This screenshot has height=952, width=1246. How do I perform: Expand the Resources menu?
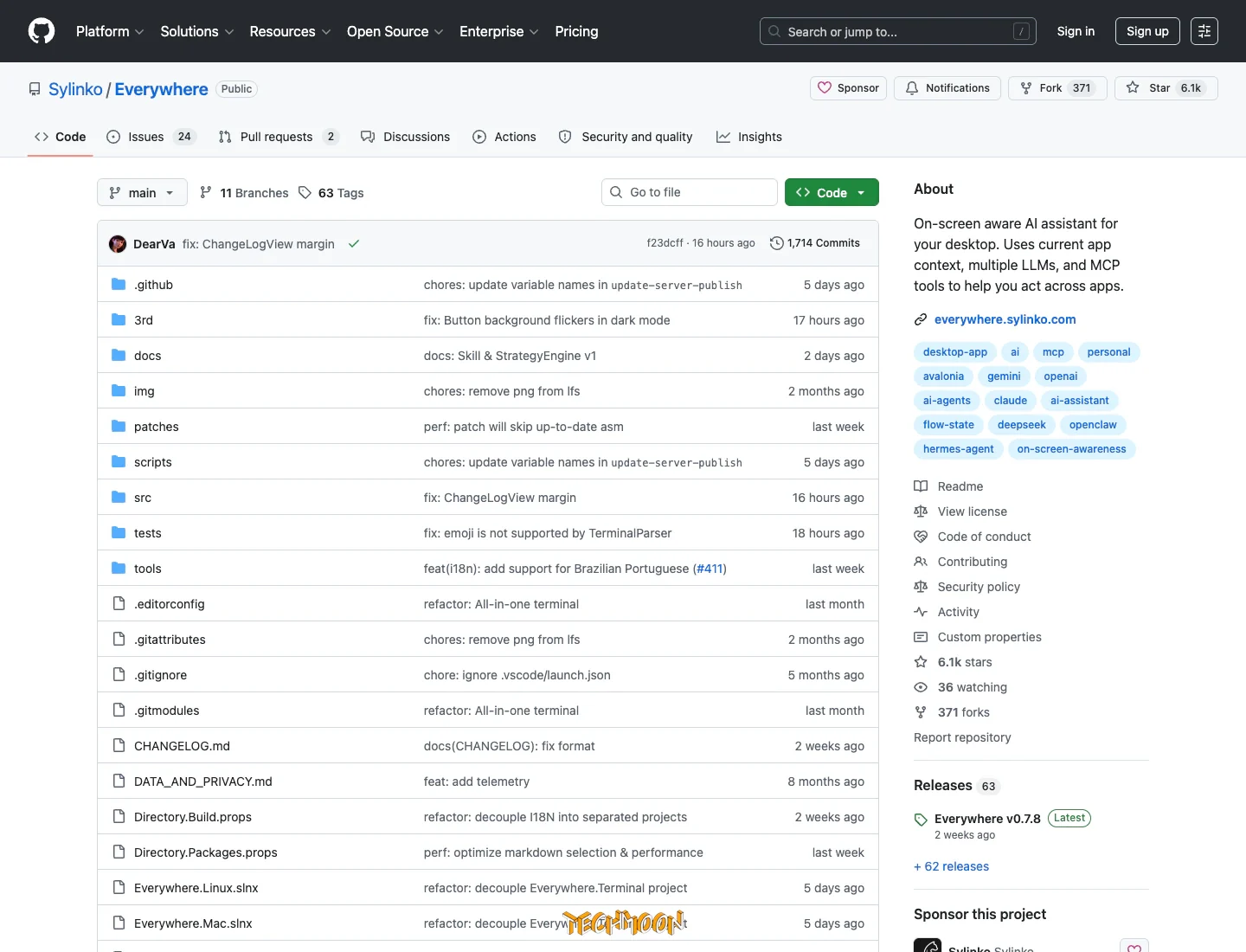pos(290,31)
